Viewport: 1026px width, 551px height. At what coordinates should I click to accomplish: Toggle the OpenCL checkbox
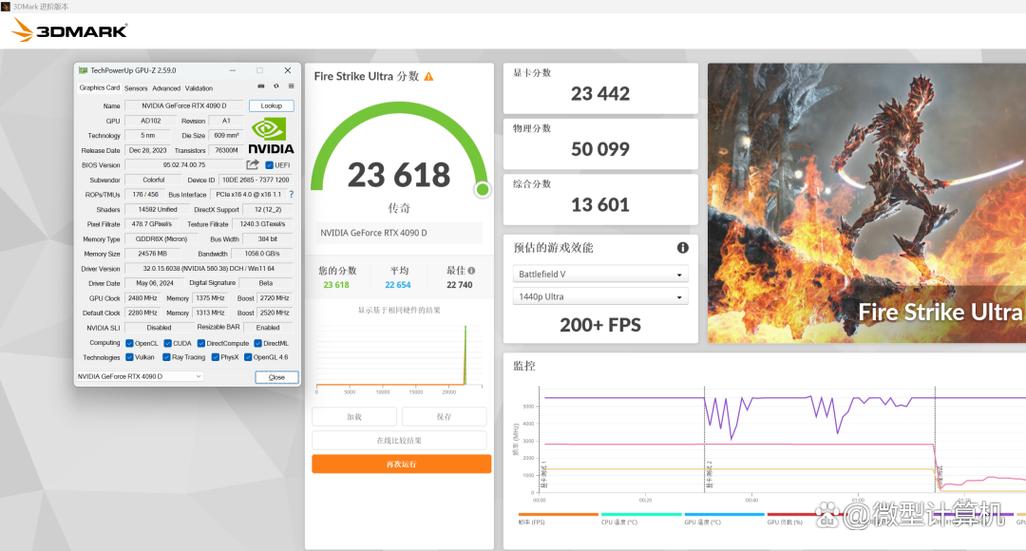tap(129, 343)
